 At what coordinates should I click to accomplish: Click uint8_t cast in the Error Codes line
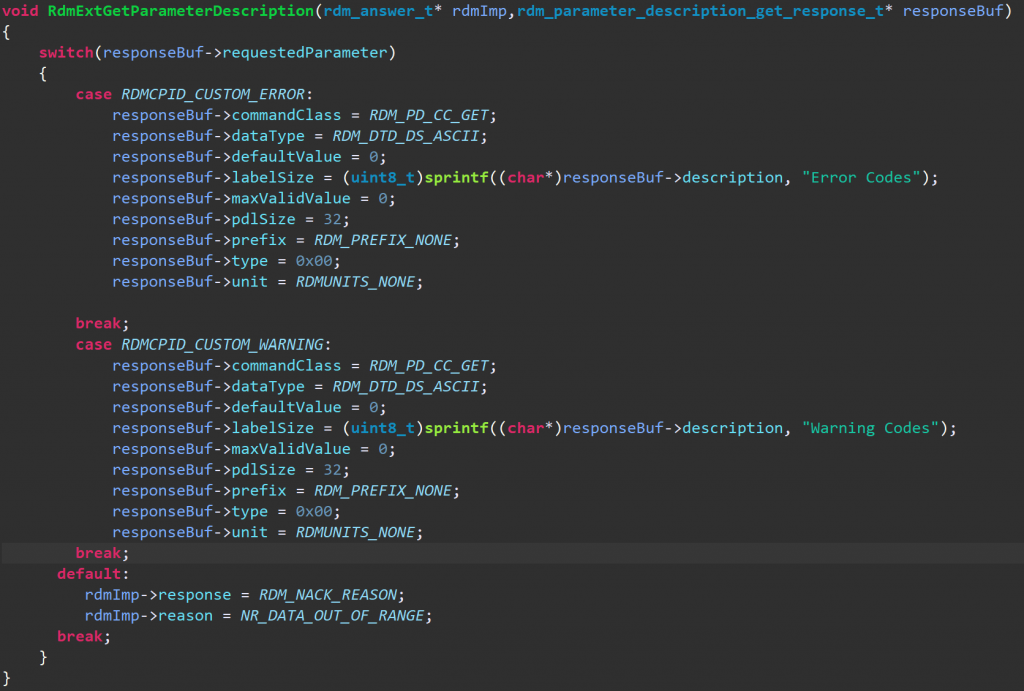coord(383,178)
